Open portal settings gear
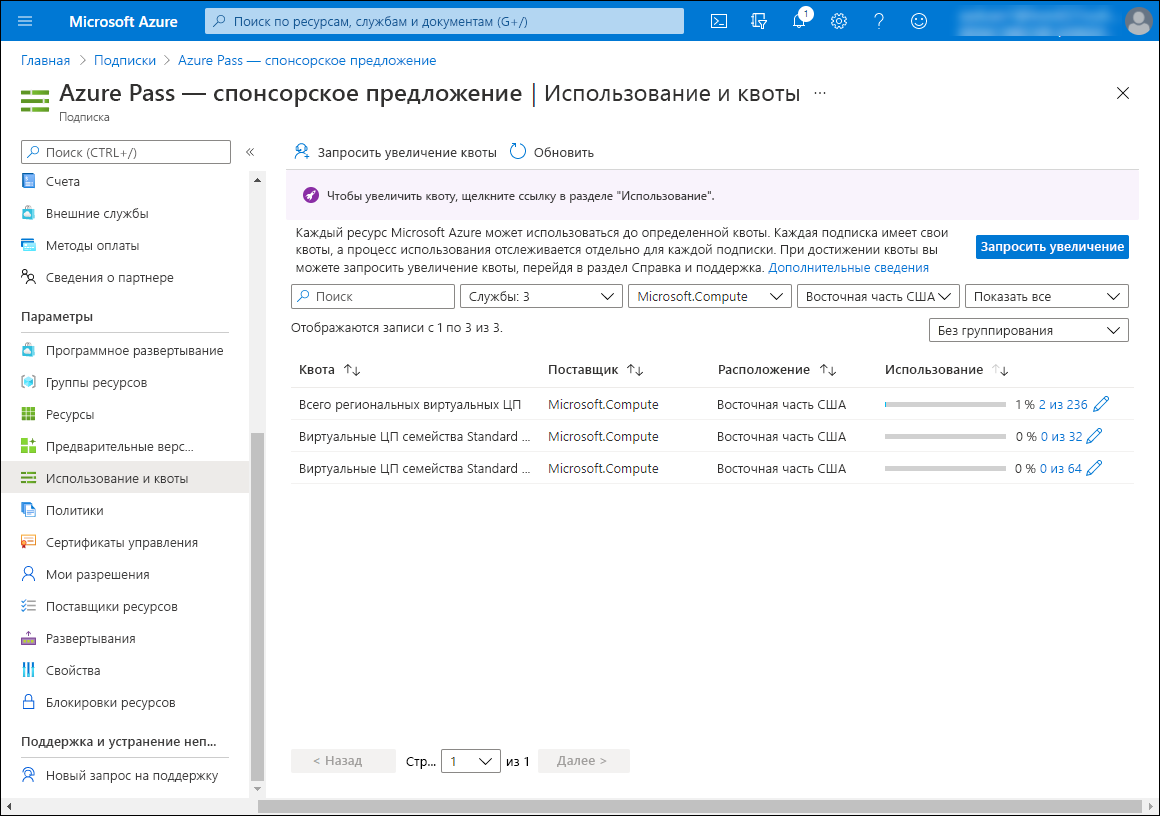The image size is (1160, 816). [x=838, y=21]
